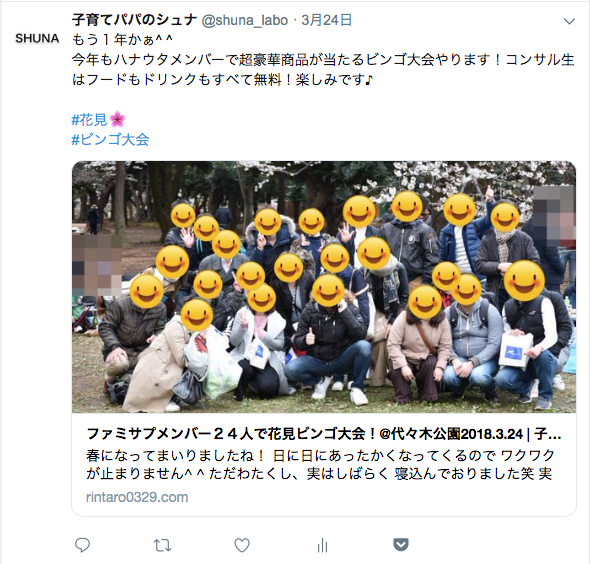The height and width of the screenshot is (564, 590).
Task: Like the tweet with the heart icon
Action: [242, 545]
